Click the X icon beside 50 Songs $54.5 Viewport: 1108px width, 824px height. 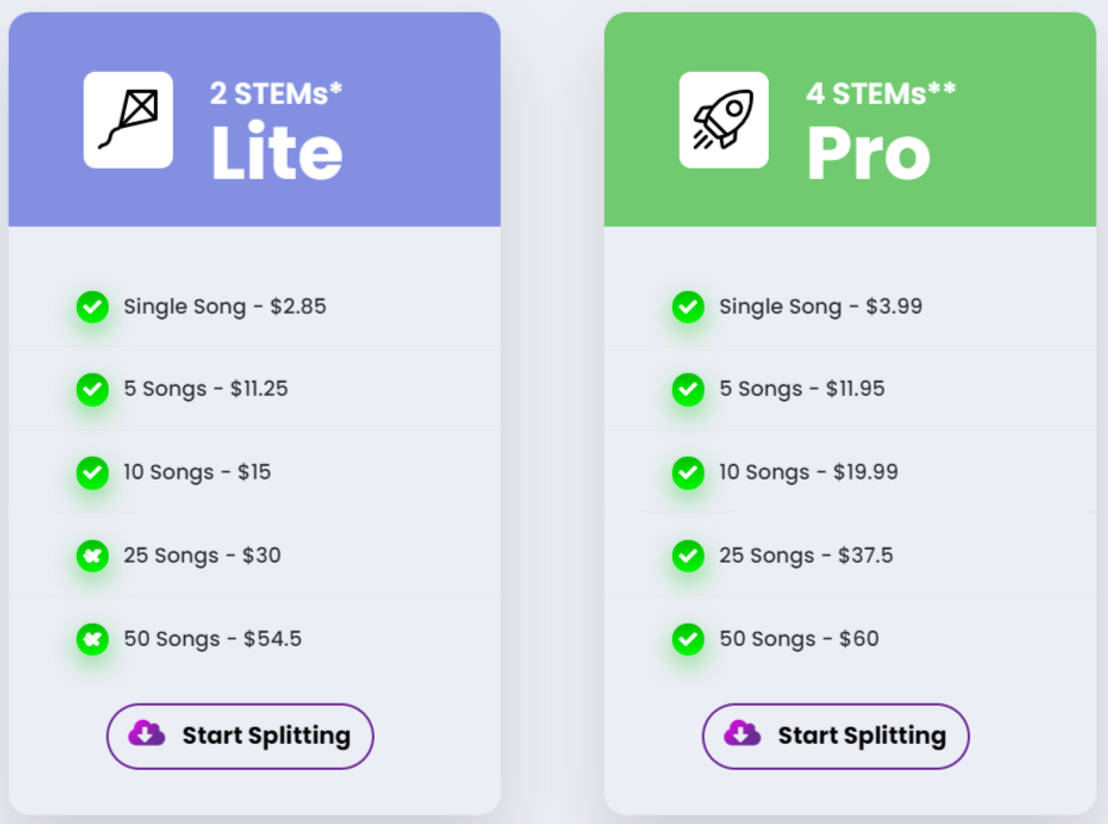tap(92, 638)
